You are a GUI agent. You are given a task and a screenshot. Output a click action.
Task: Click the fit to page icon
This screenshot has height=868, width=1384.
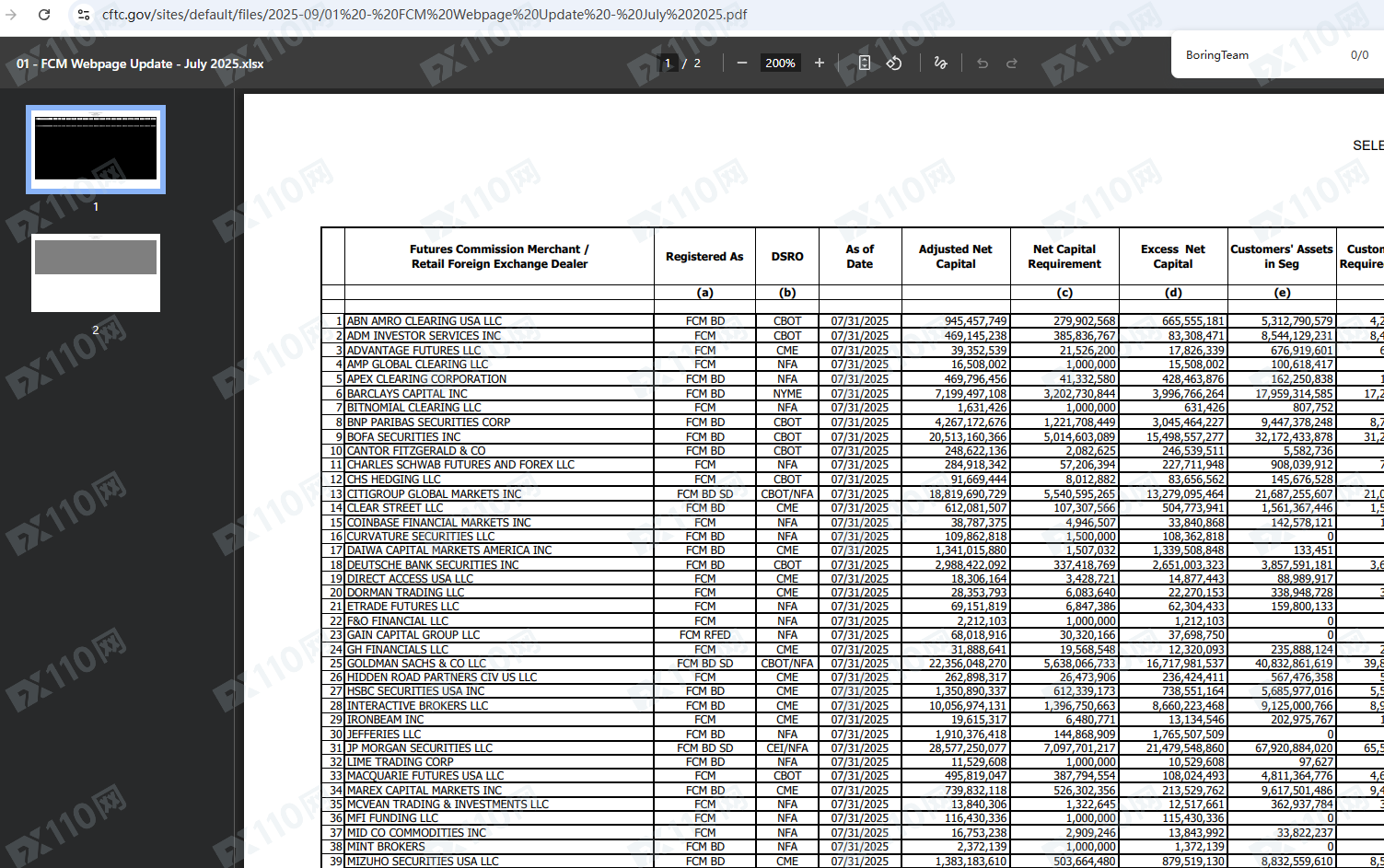click(x=864, y=63)
